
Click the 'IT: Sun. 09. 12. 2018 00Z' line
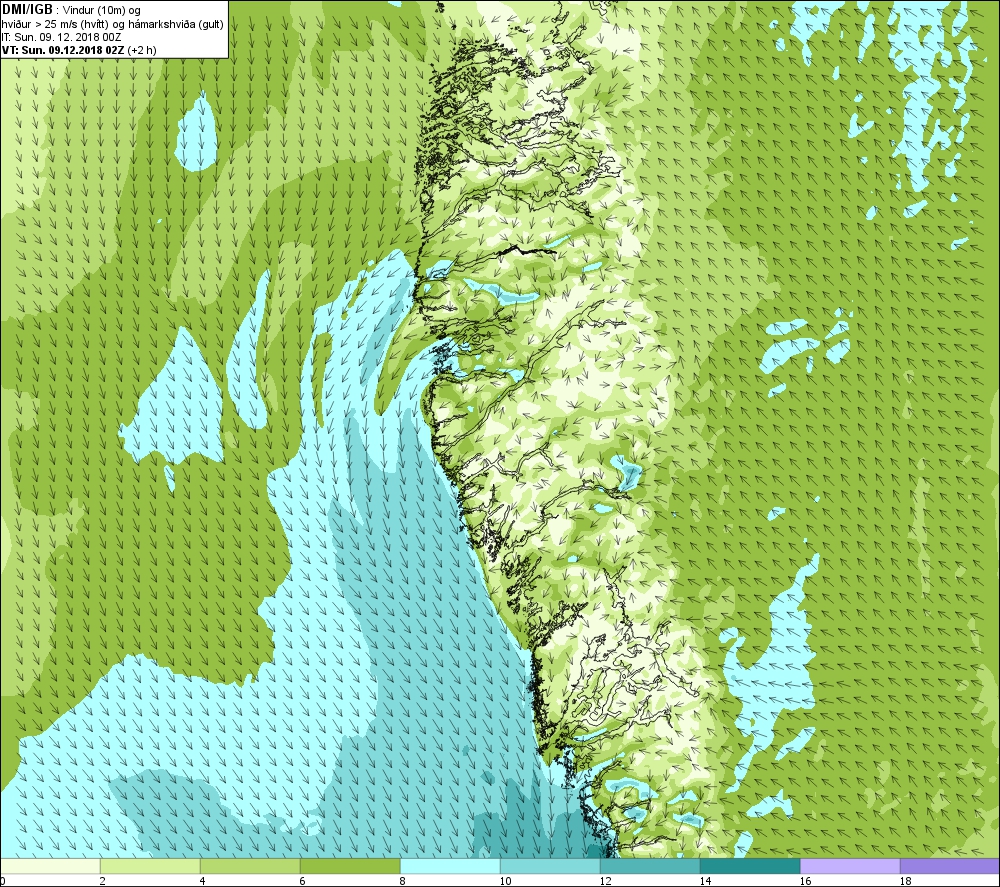[62, 37]
